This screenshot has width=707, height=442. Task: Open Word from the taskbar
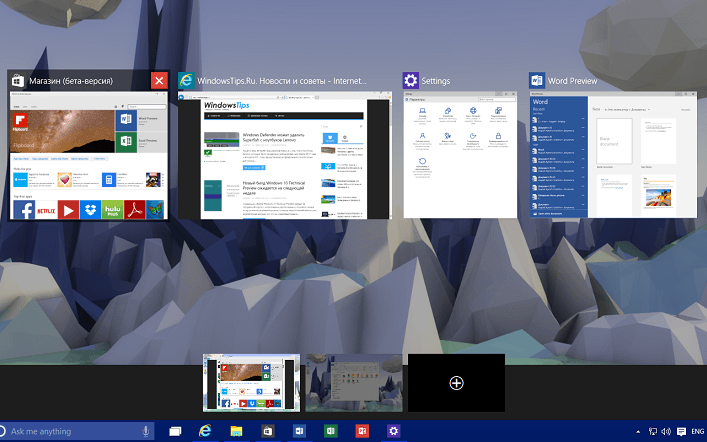point(299,431)
